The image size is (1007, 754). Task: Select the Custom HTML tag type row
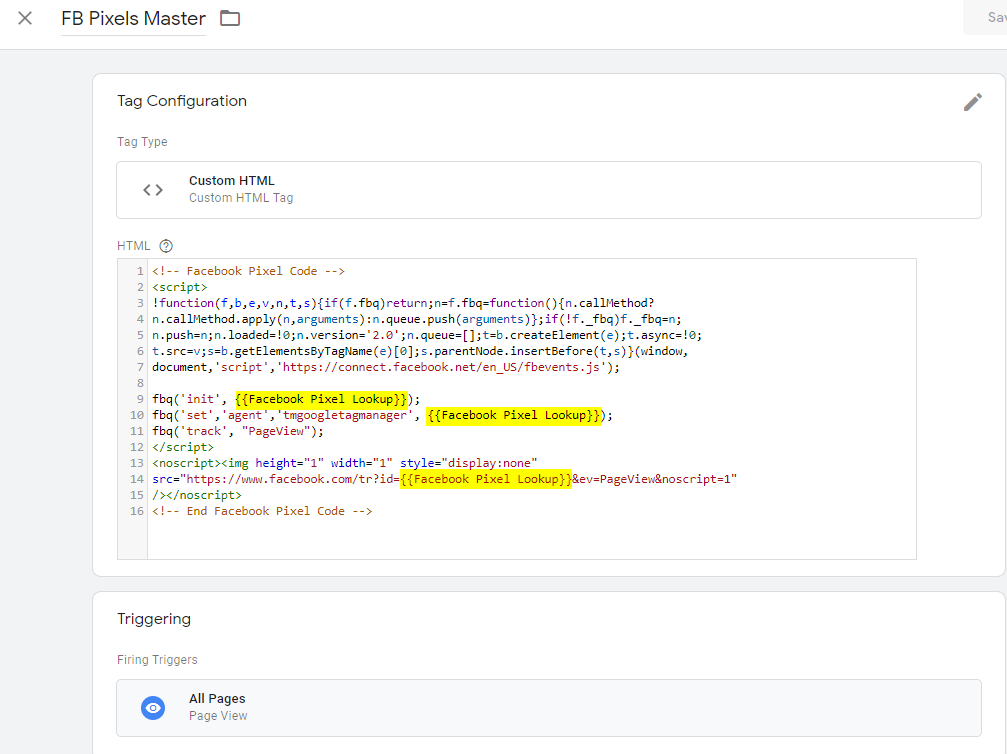tap(549, 190)
